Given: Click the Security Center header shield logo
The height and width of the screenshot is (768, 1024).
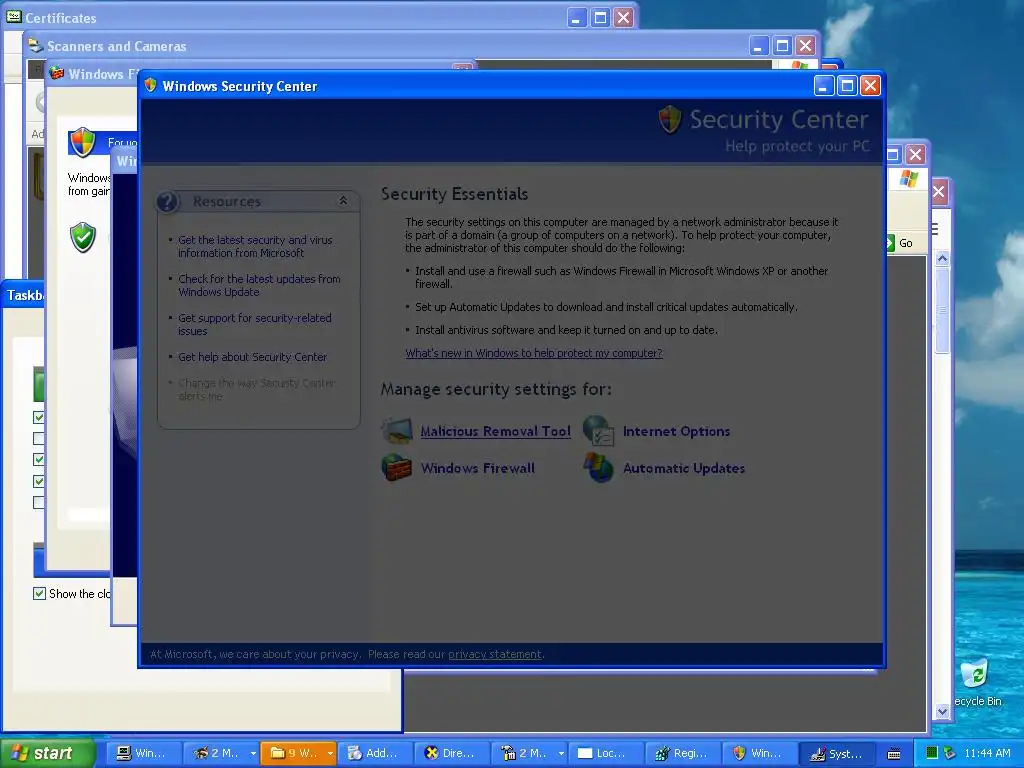Looking at the screenshot, I should [x=670, y=120].
